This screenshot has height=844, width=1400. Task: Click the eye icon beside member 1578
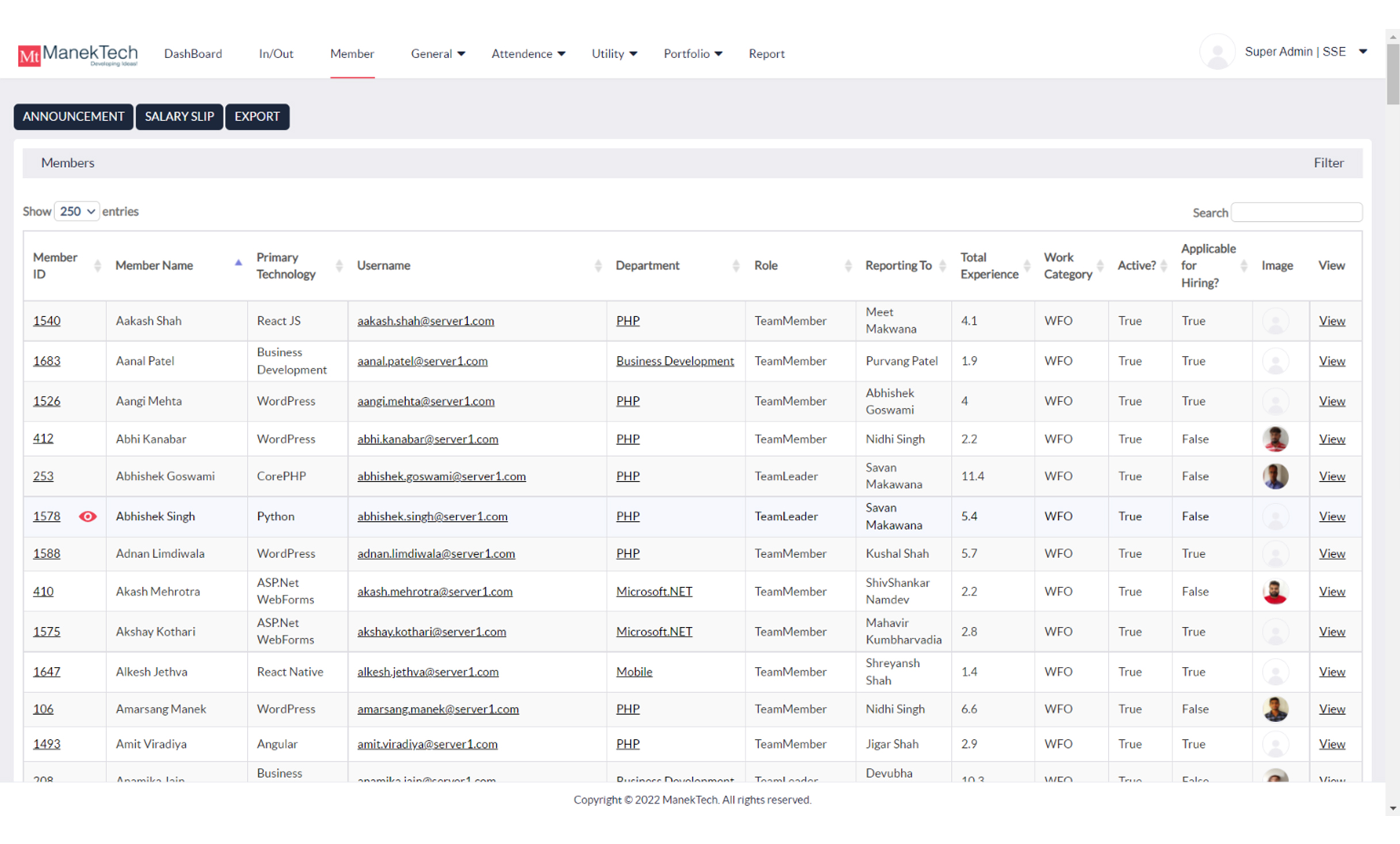point(87,516)
